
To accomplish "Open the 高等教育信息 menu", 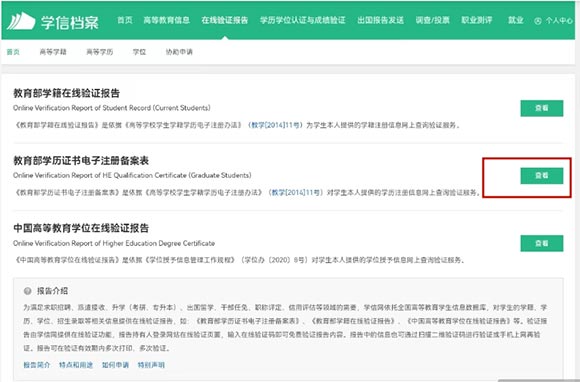I will (x=166, y=20).
